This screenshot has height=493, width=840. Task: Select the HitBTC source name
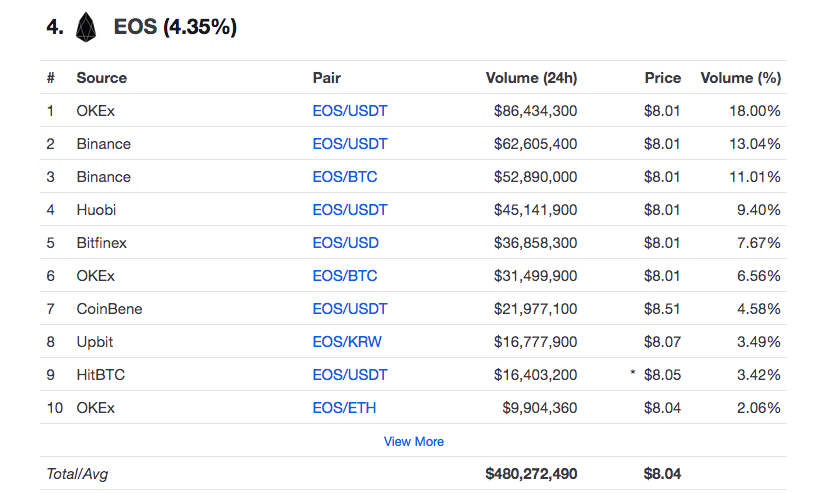[101, 375]
